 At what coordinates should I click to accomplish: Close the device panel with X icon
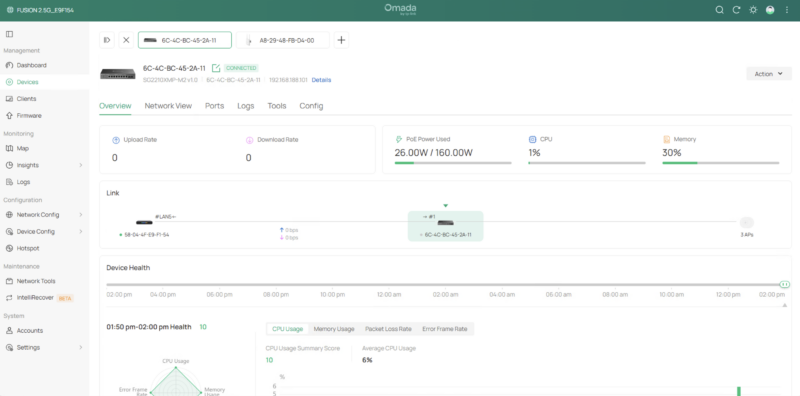point(126,40)
